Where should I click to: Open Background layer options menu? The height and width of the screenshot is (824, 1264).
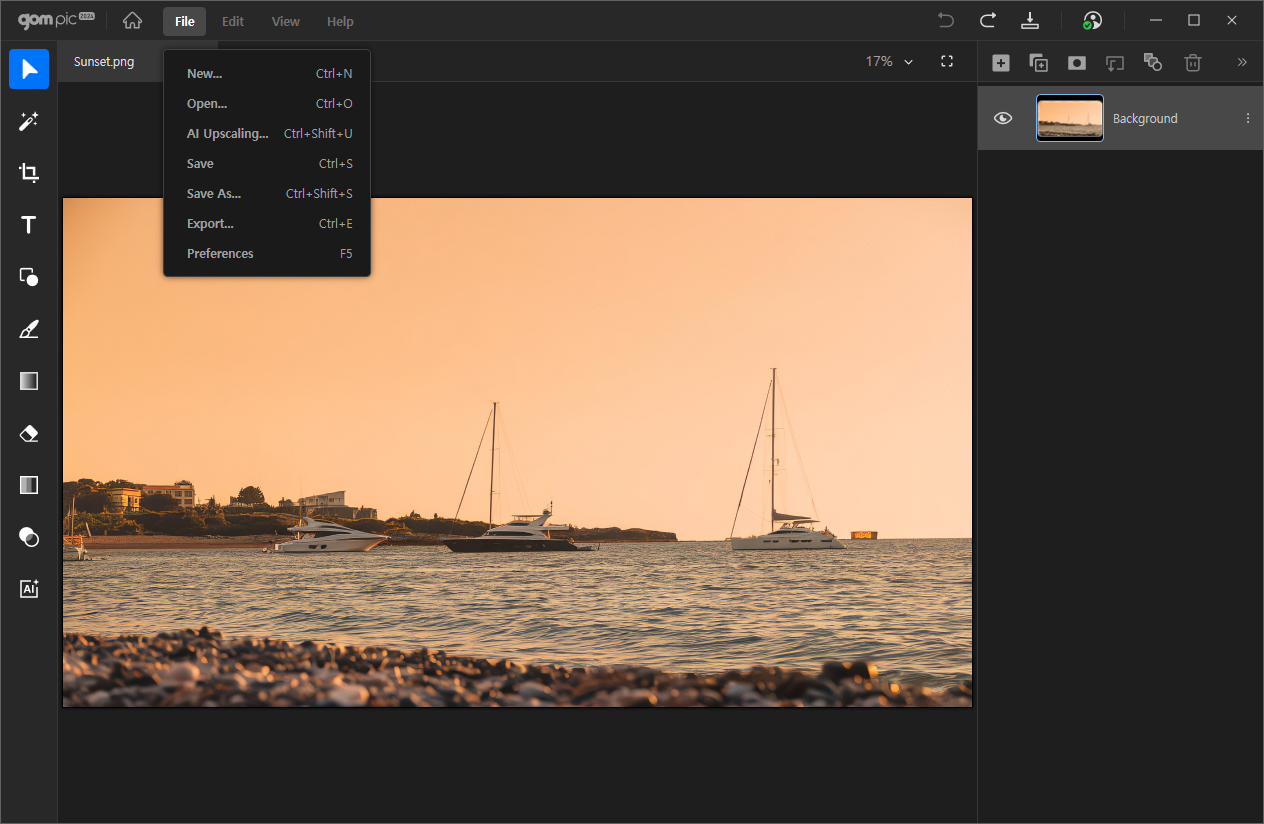point(1247,118)
